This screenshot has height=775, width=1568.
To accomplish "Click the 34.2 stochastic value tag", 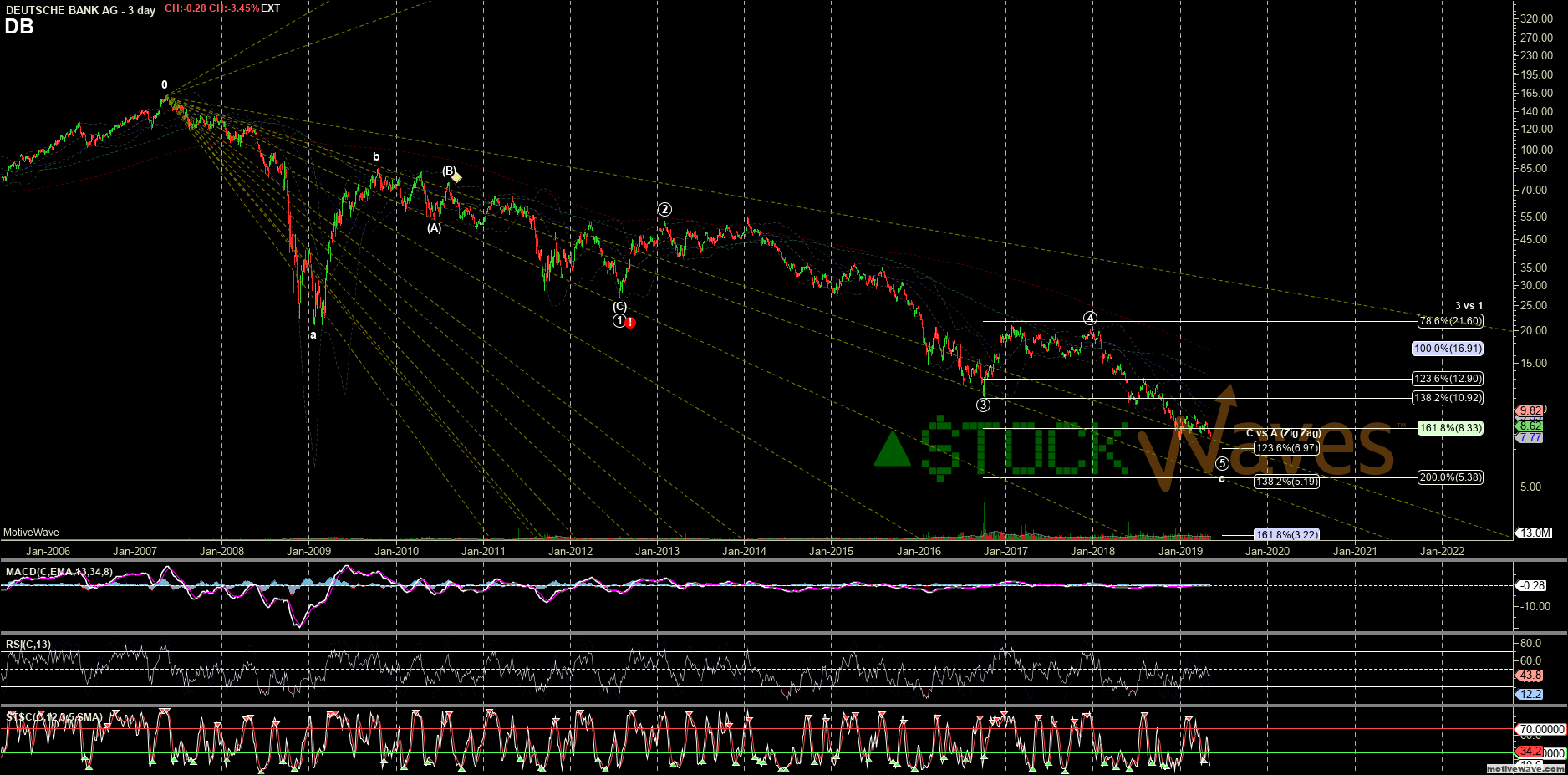I will pos(1530,752).
